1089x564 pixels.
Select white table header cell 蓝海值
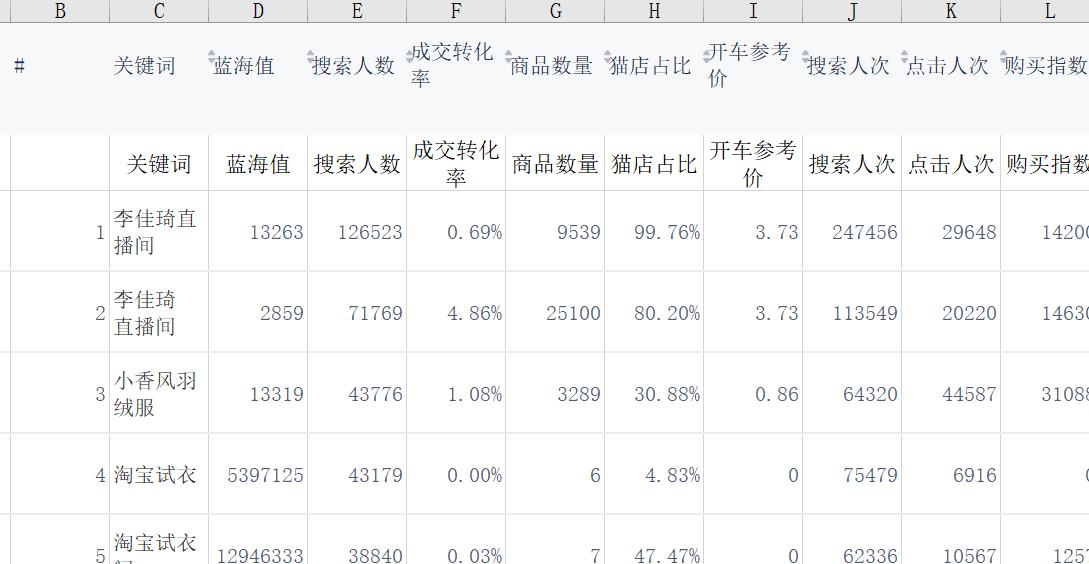(x=258, y=163)
